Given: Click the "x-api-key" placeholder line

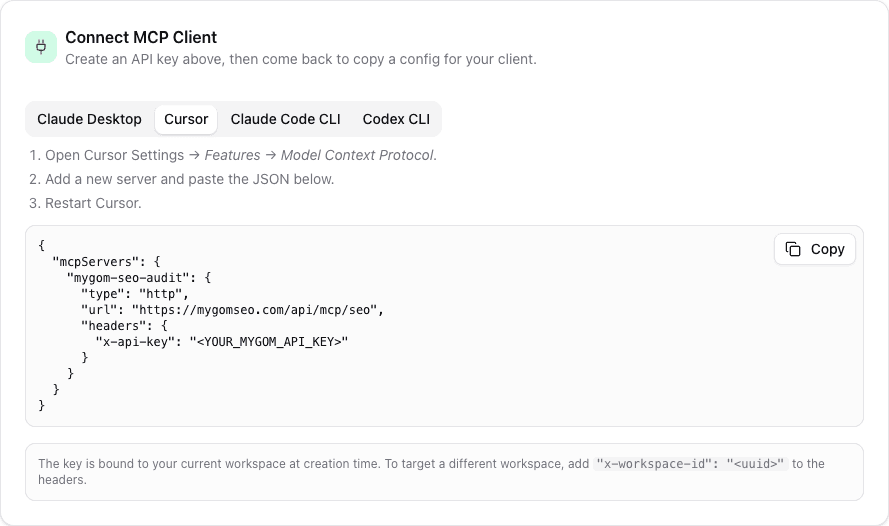Looking at the screenshot, I should tap(222, 341).
